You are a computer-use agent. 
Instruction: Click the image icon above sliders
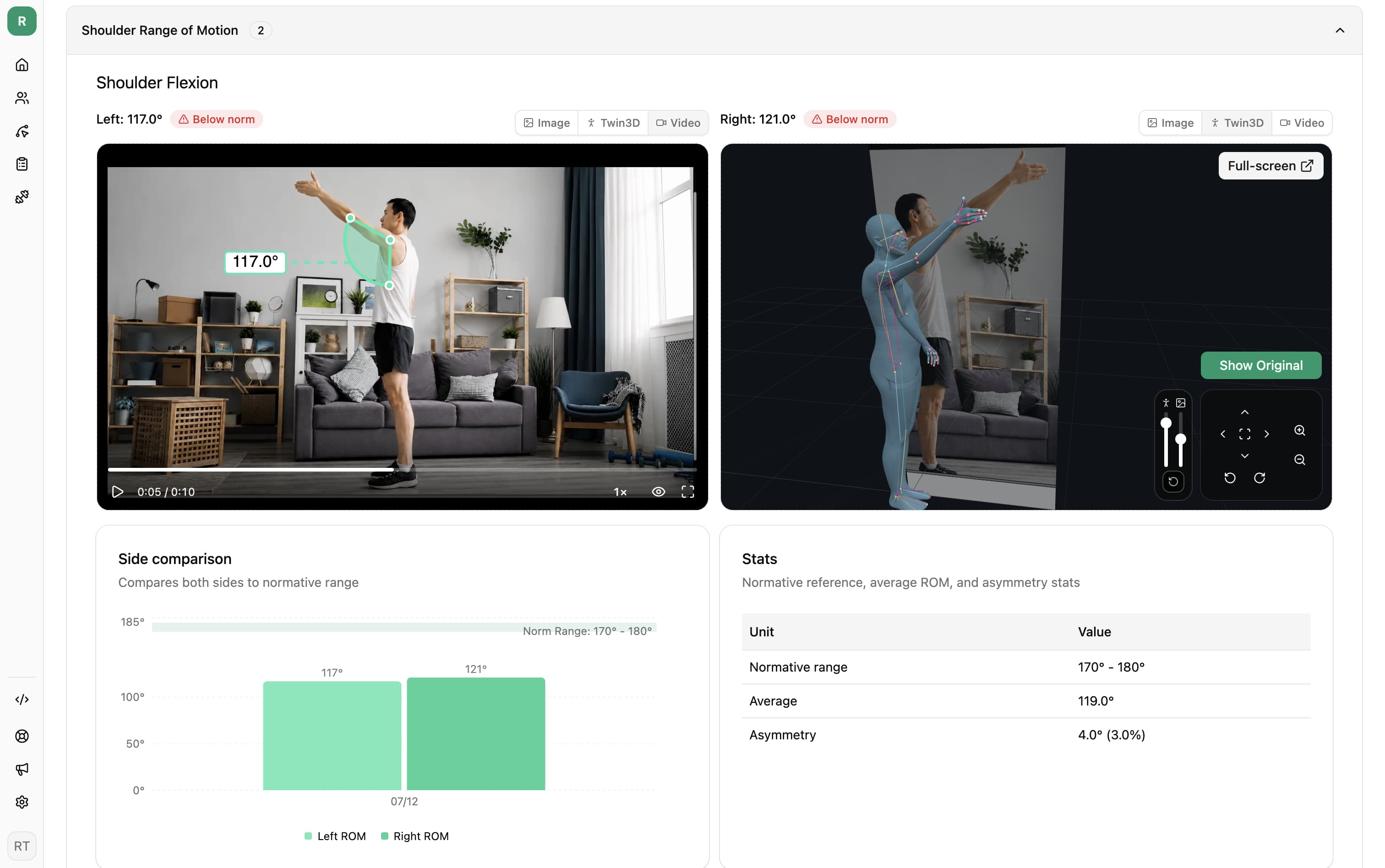pyautogui.click(x=1181, y=403)
